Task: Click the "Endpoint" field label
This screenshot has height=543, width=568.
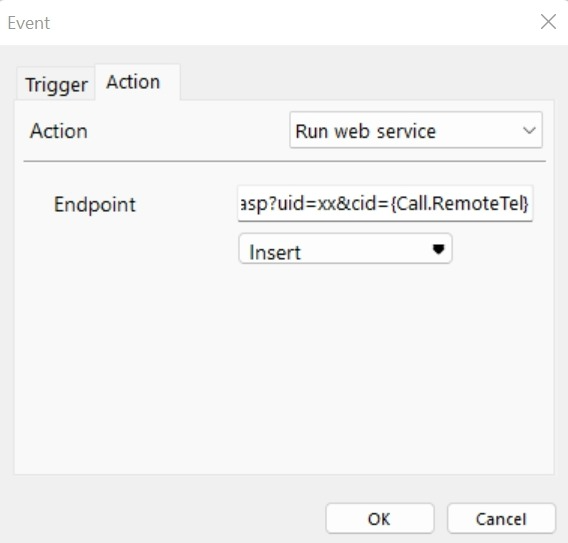Action: click(x=95, y=205)
